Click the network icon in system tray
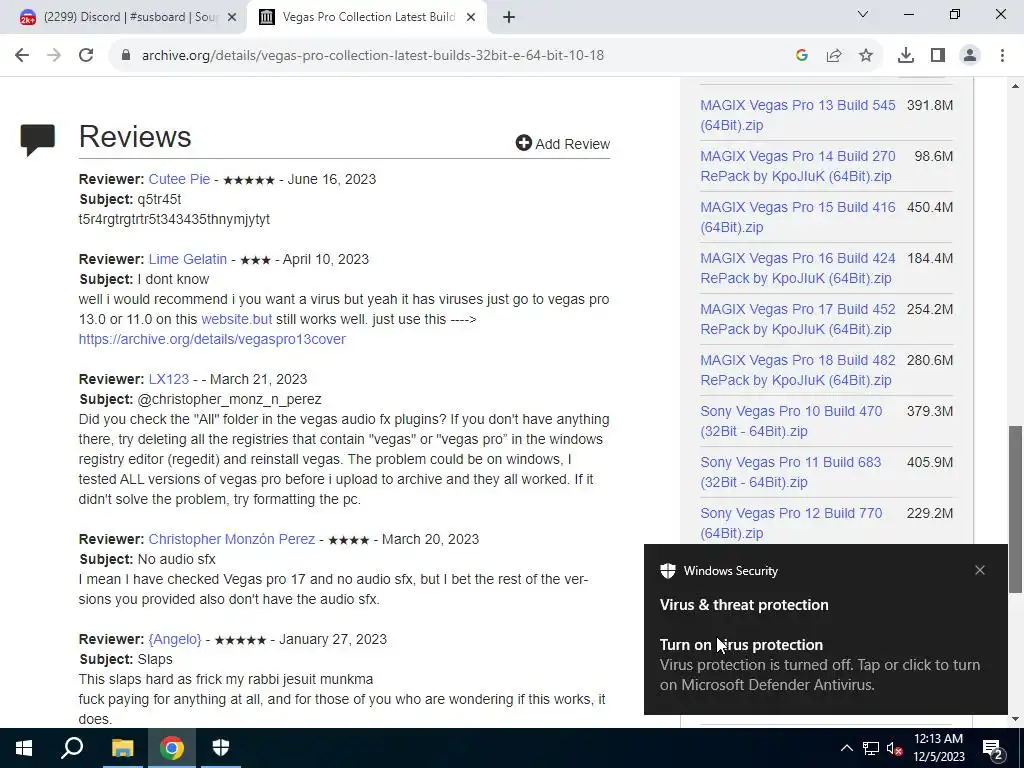This screenshot has height=768, width=1024. (x=871, y=748)
